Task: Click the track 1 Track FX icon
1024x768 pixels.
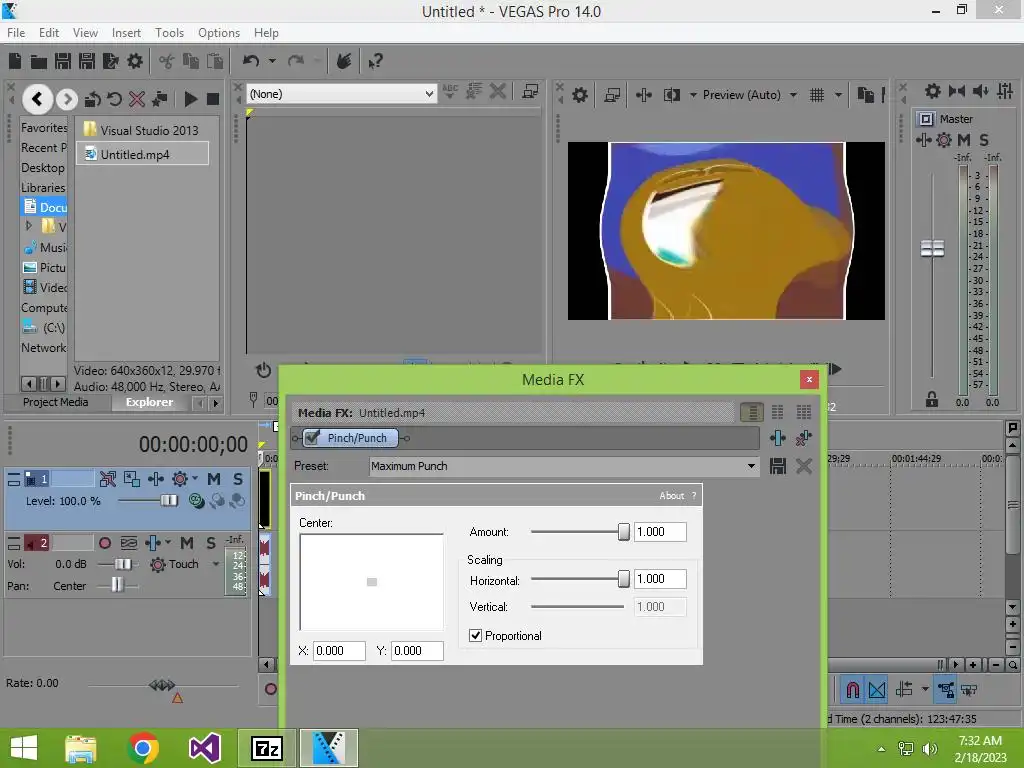Action: tap(155, 479)
